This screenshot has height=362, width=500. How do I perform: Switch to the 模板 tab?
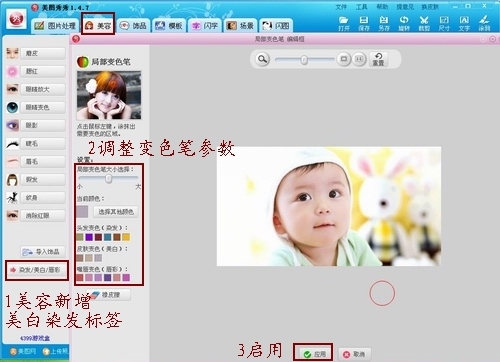169,26
